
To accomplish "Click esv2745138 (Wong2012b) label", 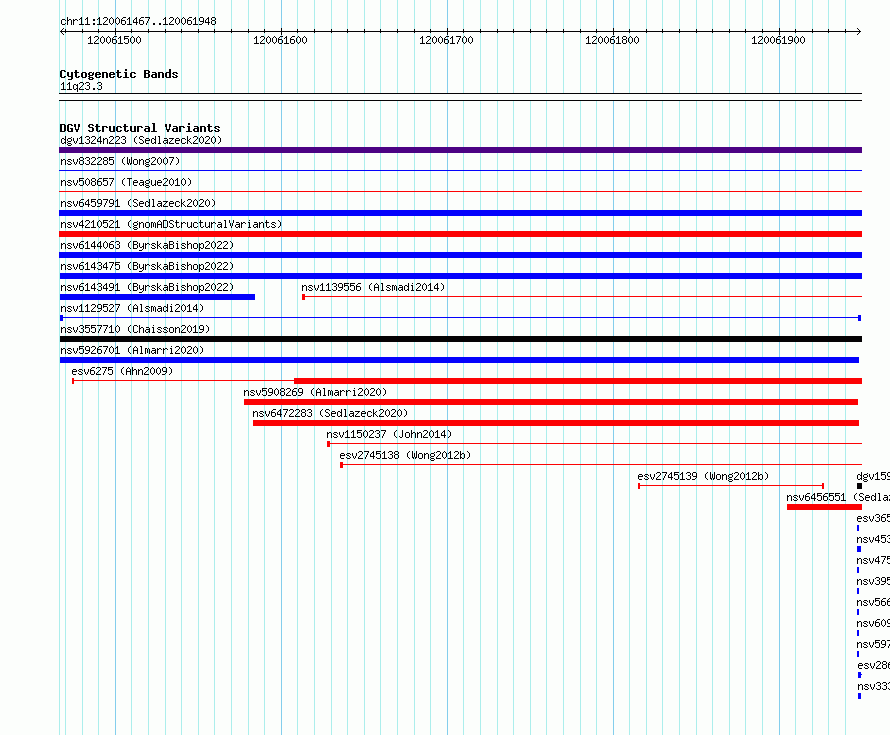I will [x=405, y=455].
